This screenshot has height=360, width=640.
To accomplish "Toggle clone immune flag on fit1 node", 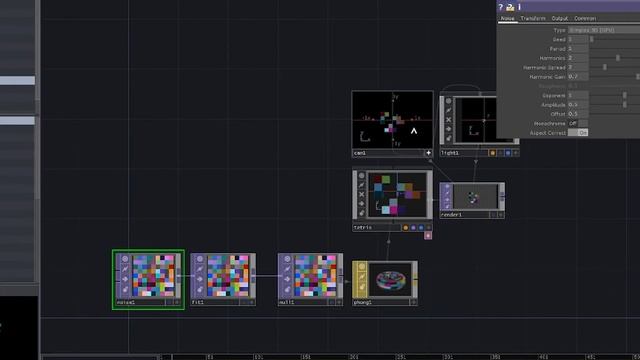I will (200, 269).
